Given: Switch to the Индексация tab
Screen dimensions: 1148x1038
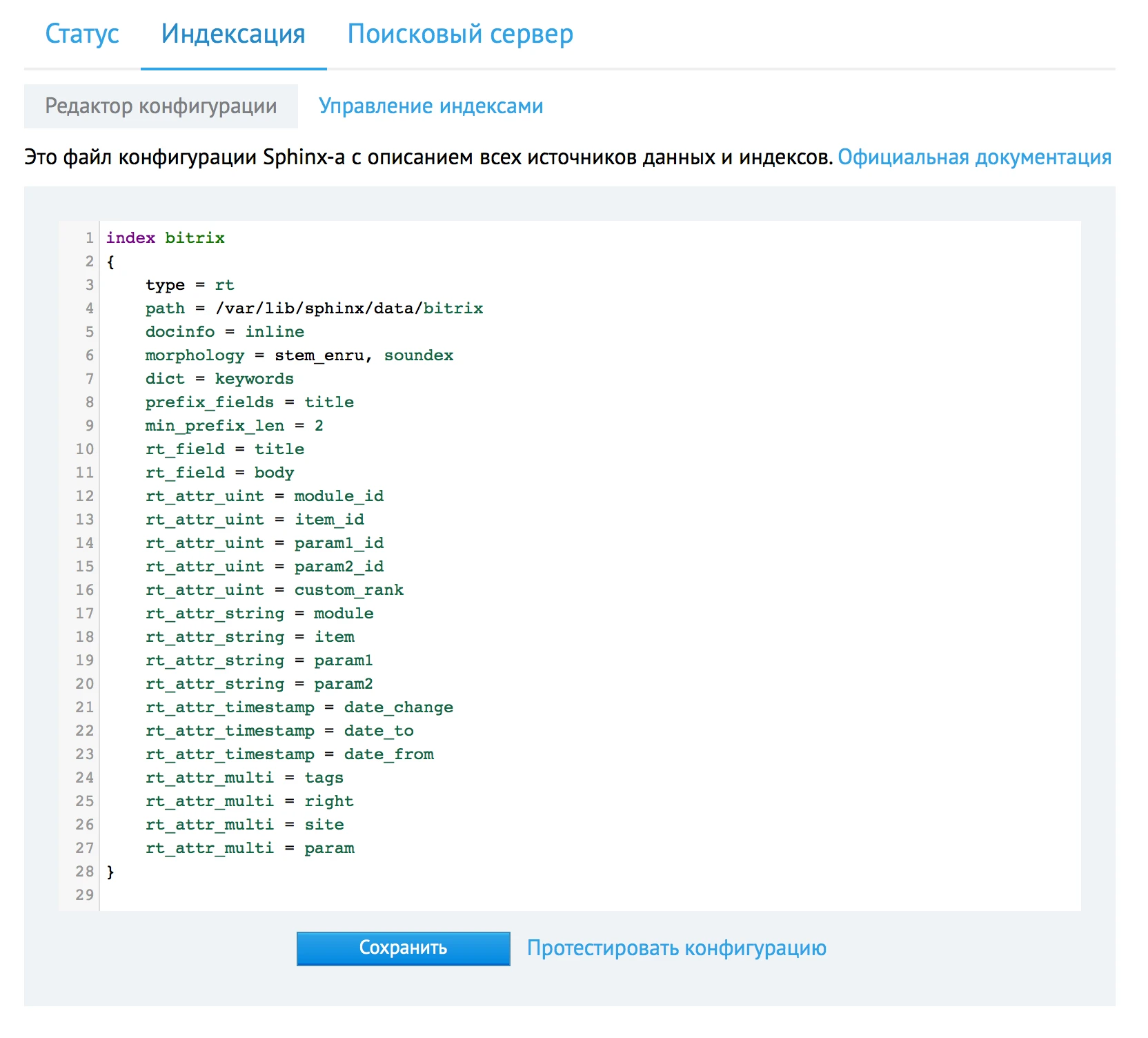Looking at the screenshot, I should pos(233,34).
